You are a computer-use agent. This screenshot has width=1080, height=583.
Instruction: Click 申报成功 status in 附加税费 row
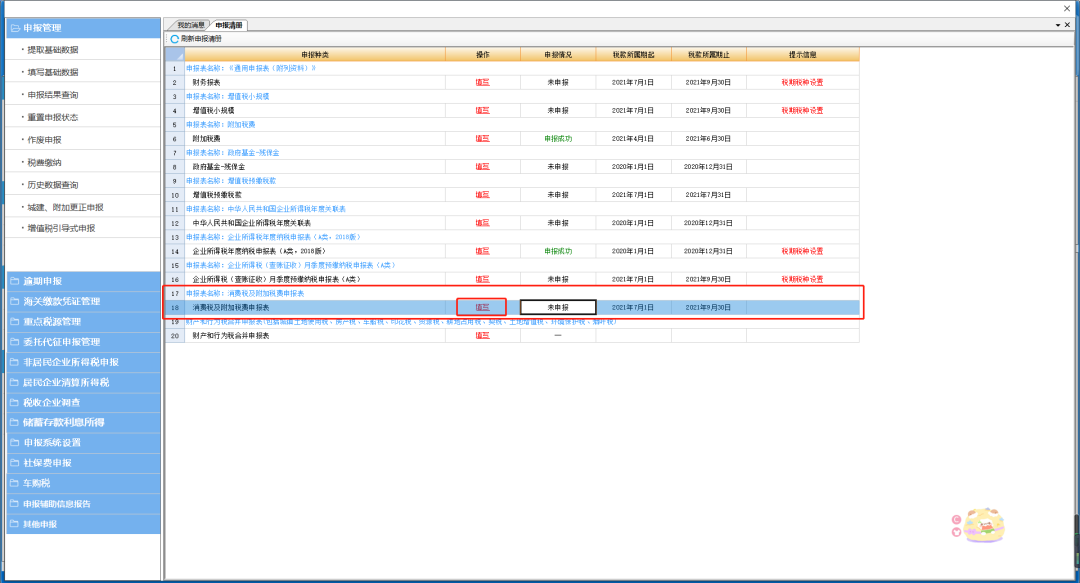pos(558,139)
